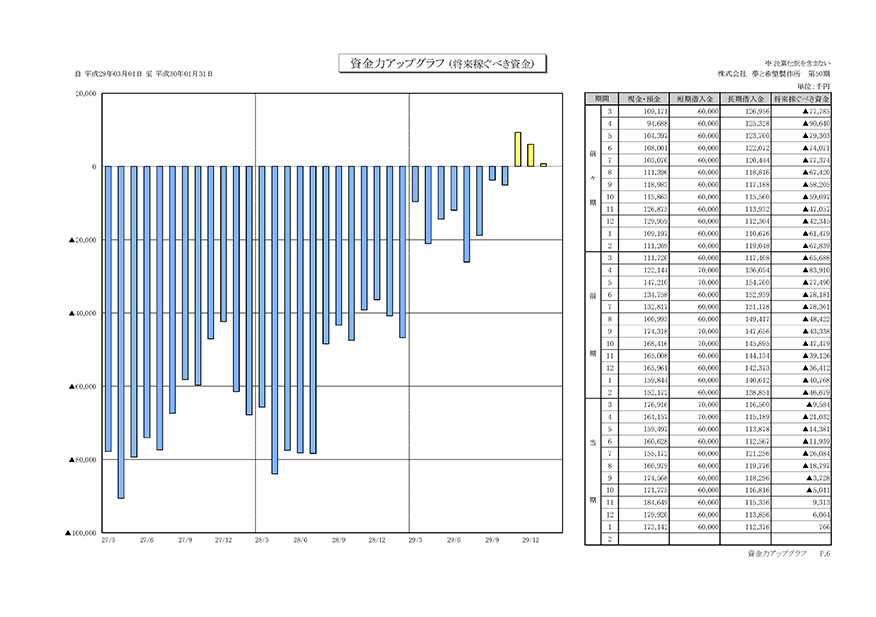This screenshot has height=617, width=876.
Task: Click the ▲100,000 y-axis label
Action: (x=80, y=533)
